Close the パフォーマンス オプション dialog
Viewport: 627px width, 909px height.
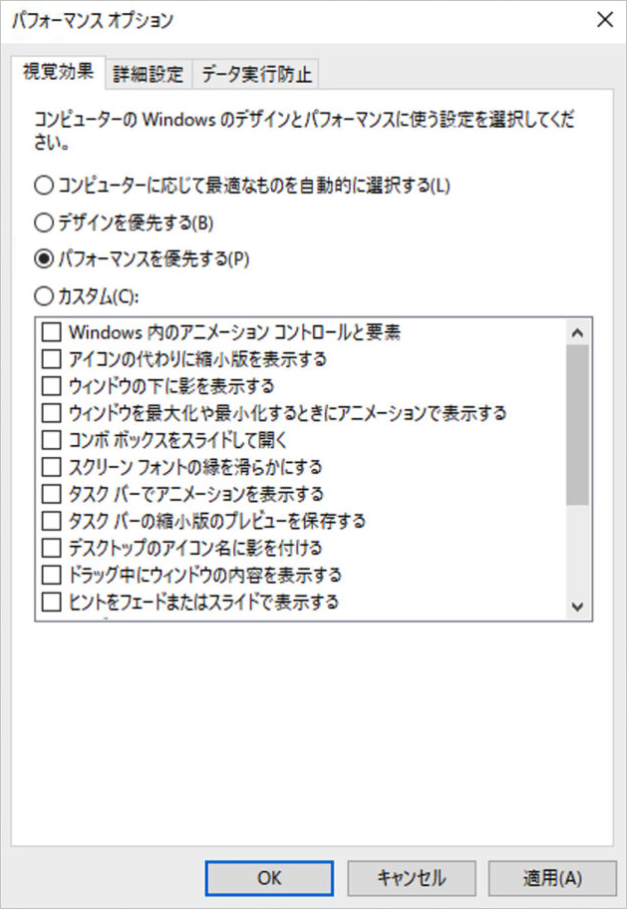pos(603,19)
